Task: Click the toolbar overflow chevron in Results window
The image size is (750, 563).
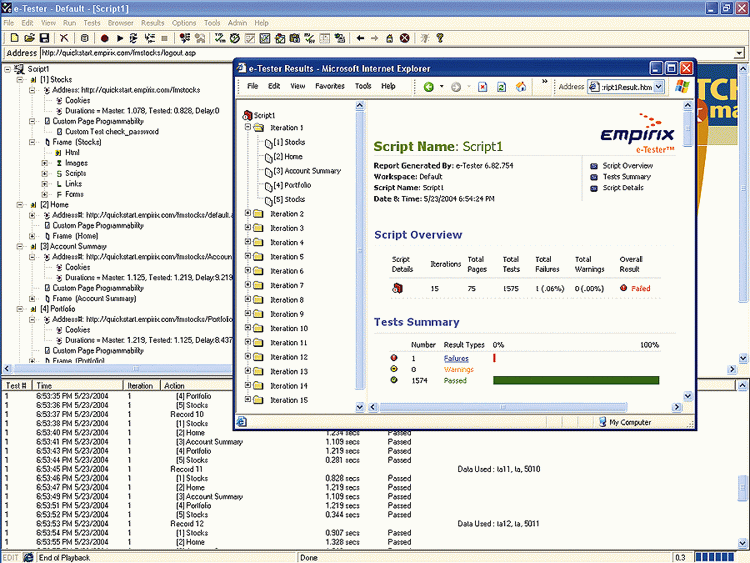Action: tap(544, 82)
